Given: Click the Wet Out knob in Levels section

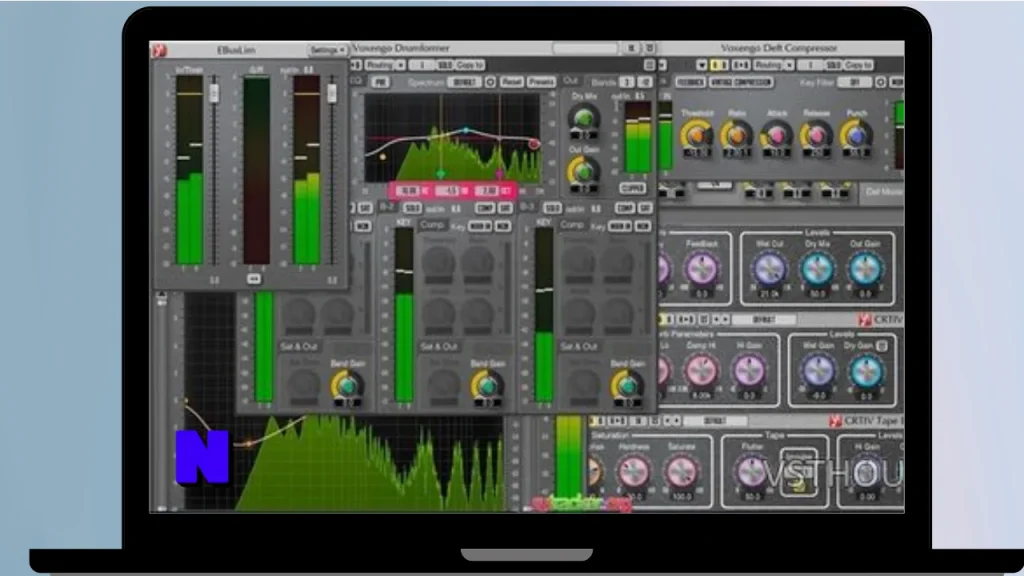Looking at the screenshot, I should (x=769, y=269).
